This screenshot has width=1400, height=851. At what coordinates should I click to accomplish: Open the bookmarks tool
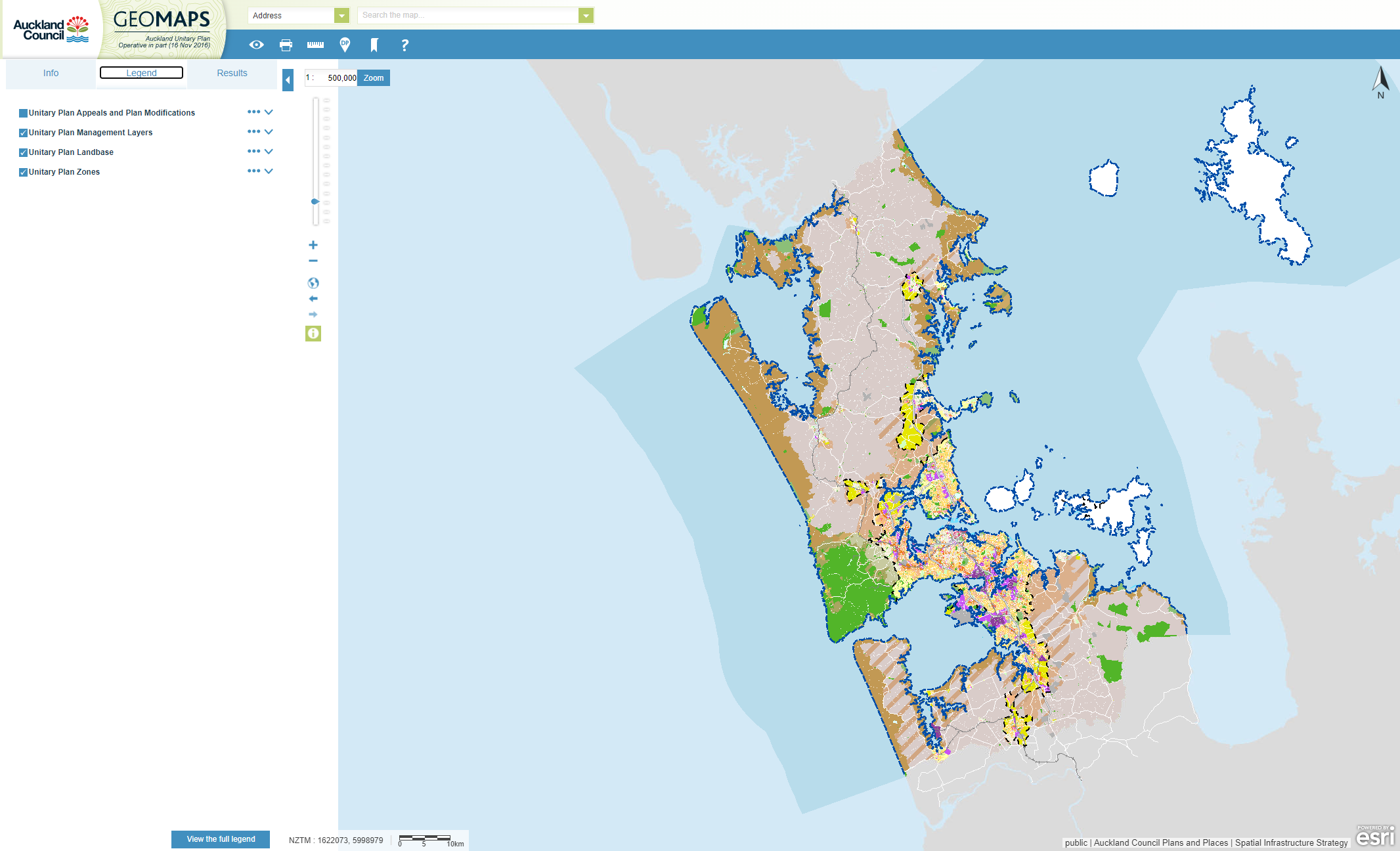[x=374, y=45]
